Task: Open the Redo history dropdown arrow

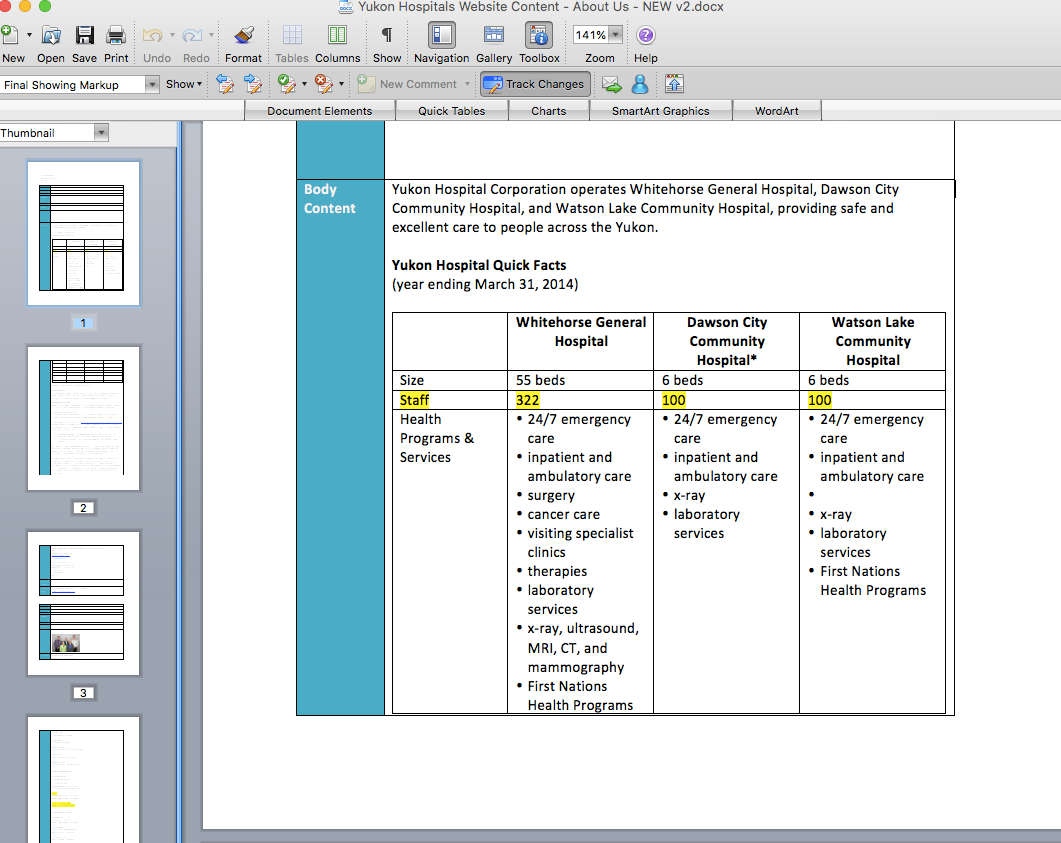Action: [x=212, y=35]
